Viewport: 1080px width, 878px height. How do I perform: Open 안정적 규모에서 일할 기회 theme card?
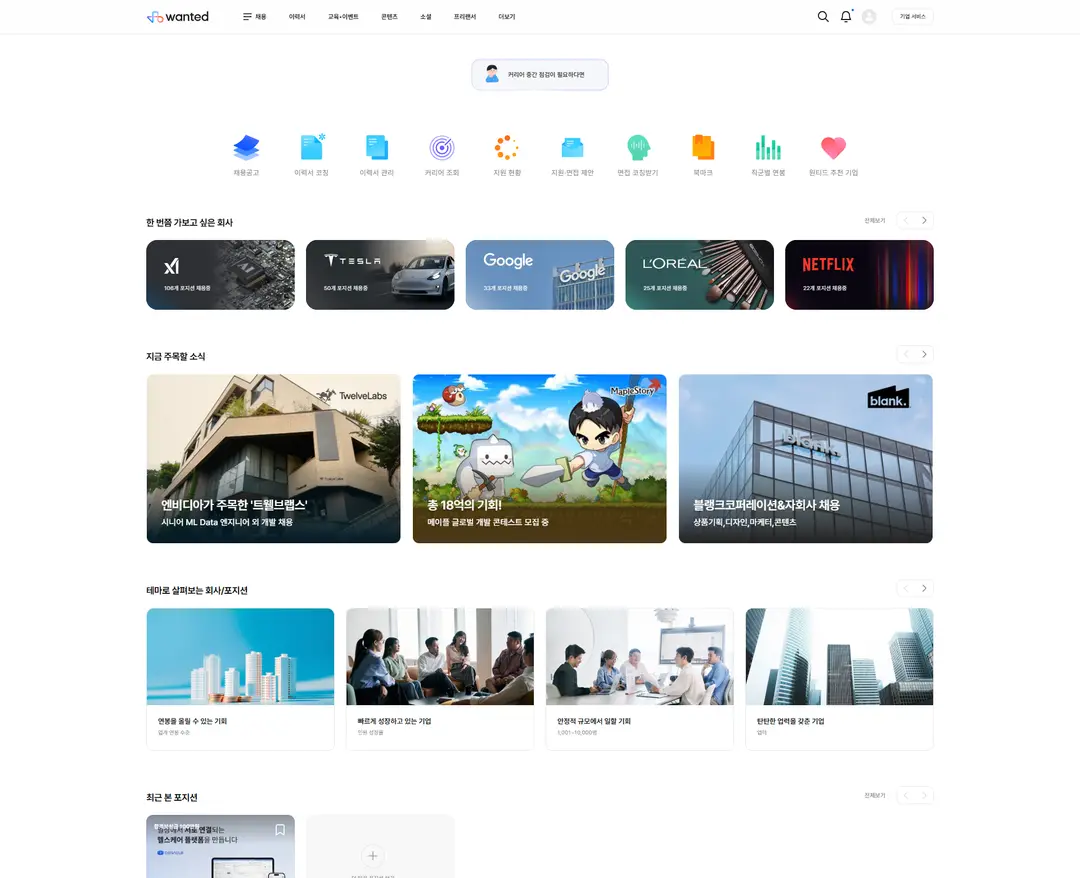[640, 679]
